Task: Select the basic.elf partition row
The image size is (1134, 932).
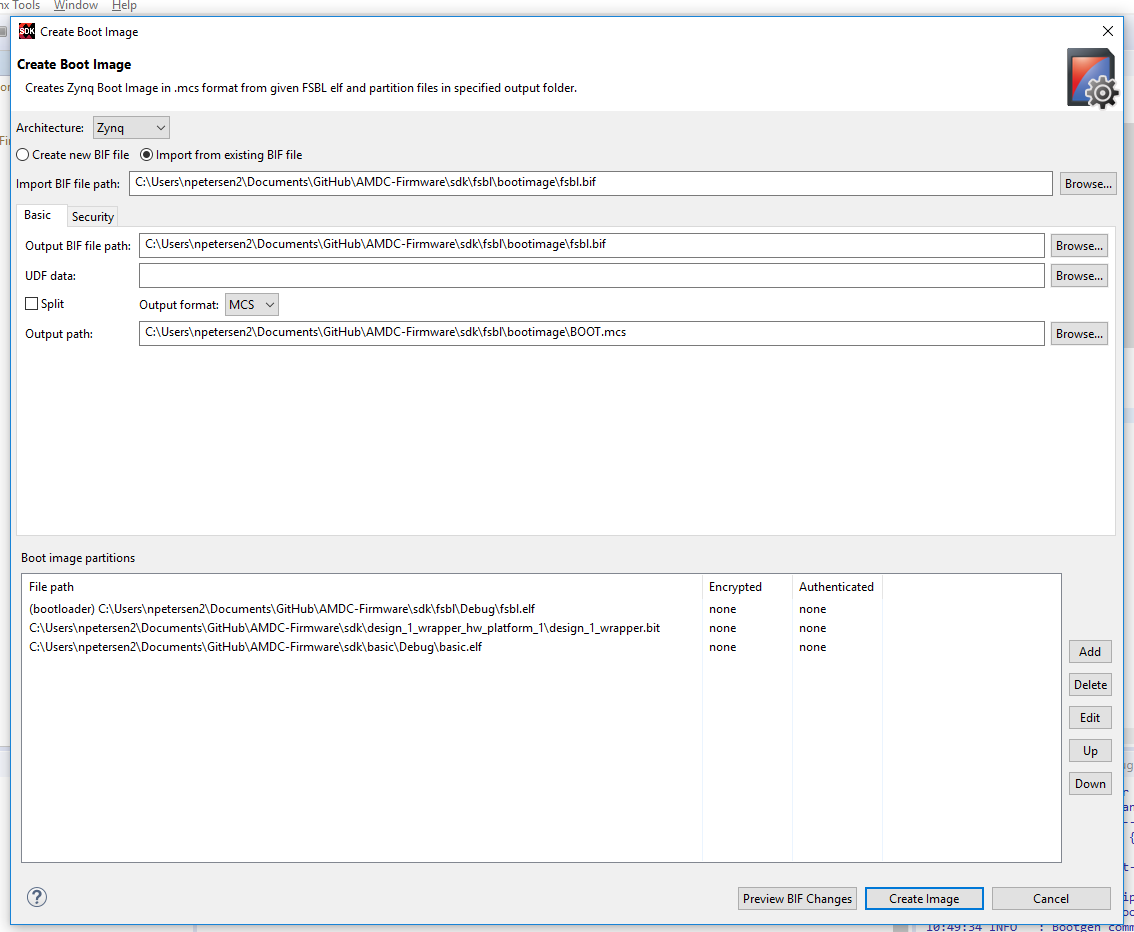Action: (541, 646)
